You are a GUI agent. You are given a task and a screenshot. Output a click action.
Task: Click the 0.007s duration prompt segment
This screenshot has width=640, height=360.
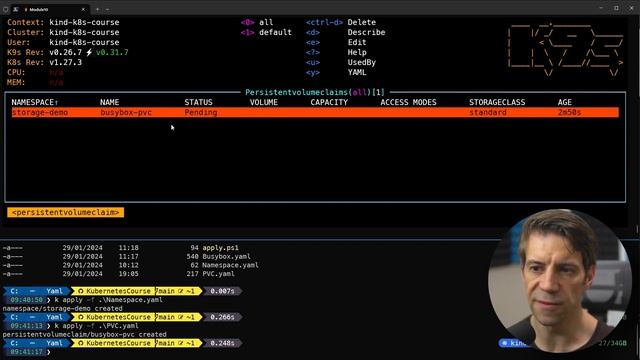(222, 291)
